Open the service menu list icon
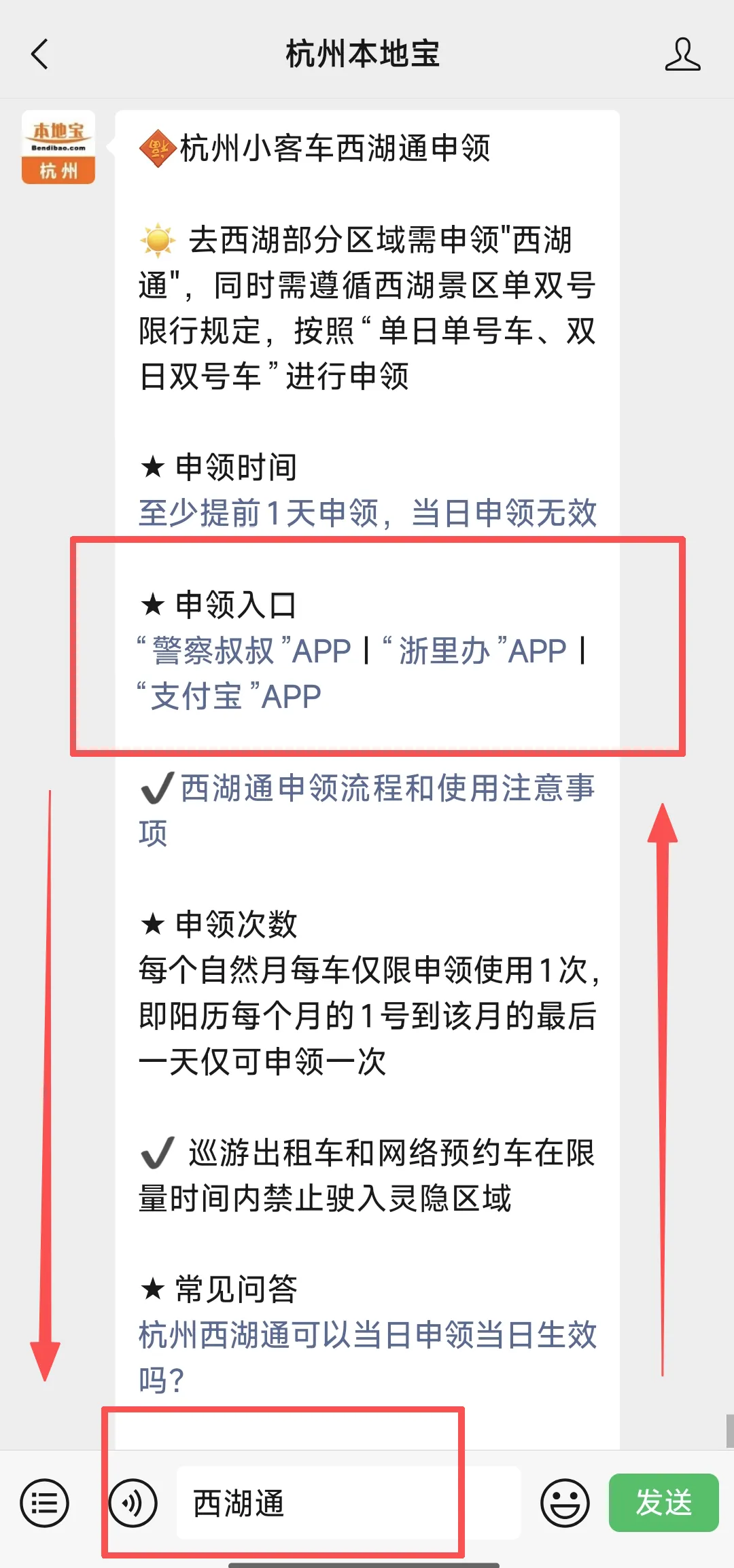Screen dimensions: 734x1568 click(x=44, y=1503)
